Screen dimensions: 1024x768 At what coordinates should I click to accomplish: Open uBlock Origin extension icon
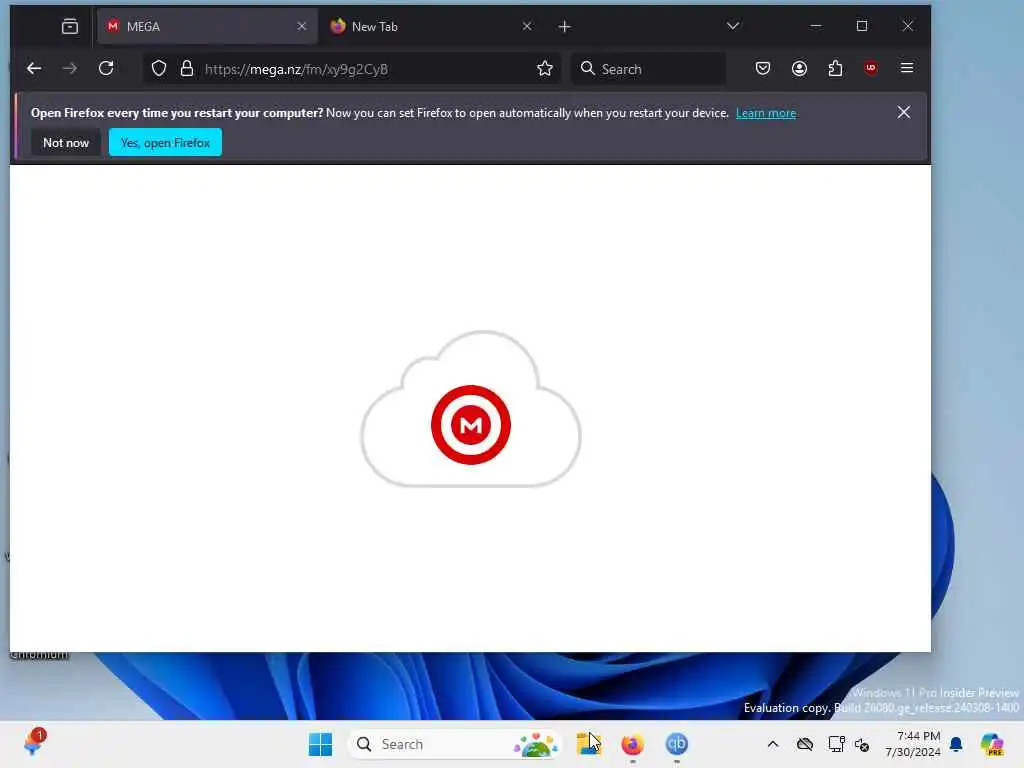coord(871,68)
